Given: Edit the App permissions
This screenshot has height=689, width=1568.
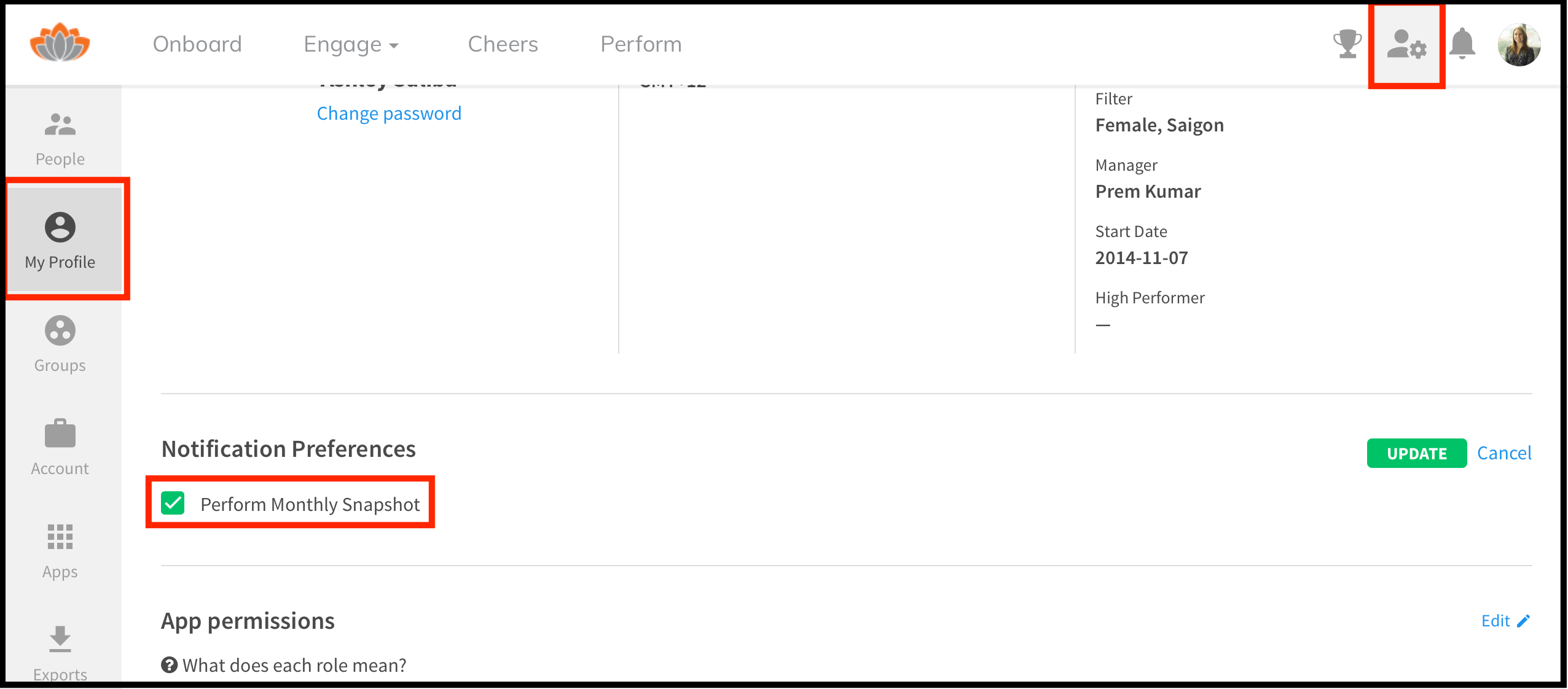Looking at the screenshot, I should coord(1504,621).
